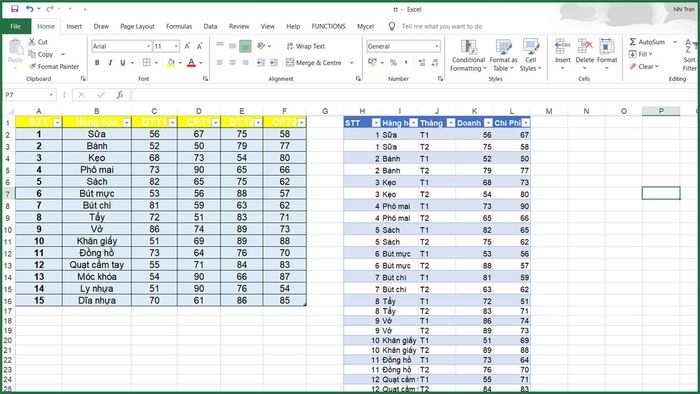Activate the Format Painter
The image size is (700, 394).
pyautogui.click(x=54, y=66)
